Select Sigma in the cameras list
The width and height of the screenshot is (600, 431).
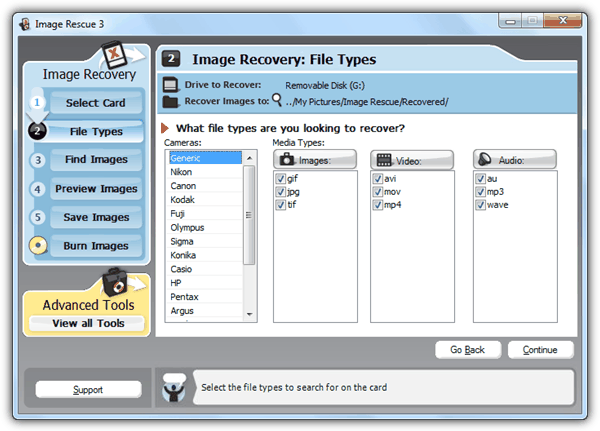(205, 241)
